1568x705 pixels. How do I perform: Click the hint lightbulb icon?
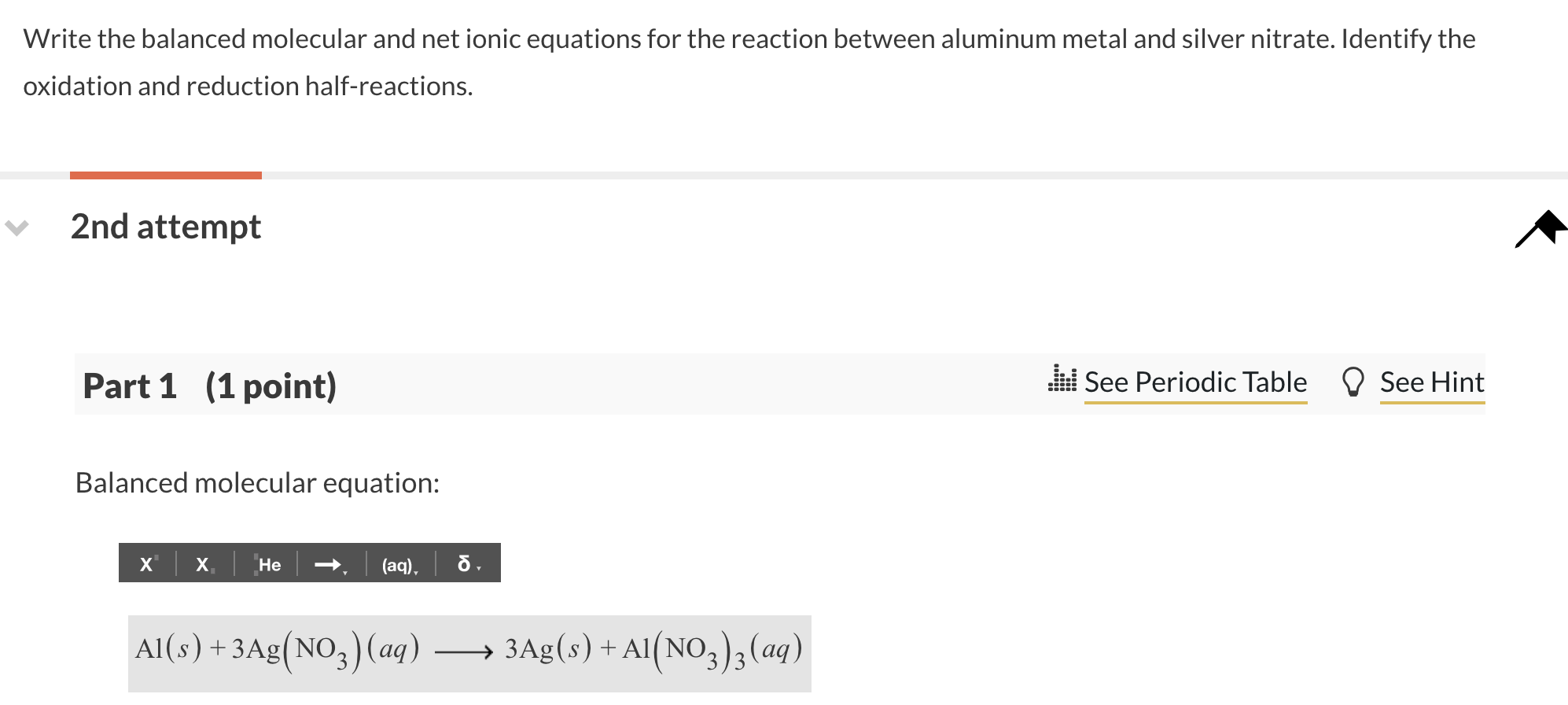(x=1354, y=382)
